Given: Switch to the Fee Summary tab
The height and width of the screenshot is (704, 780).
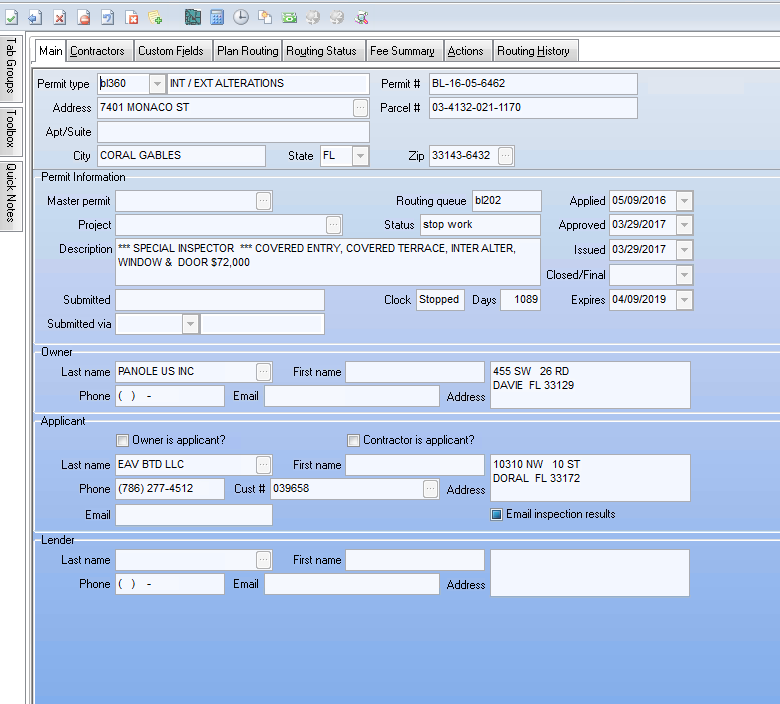Looking at the screenshot, I should coord(402,51).
